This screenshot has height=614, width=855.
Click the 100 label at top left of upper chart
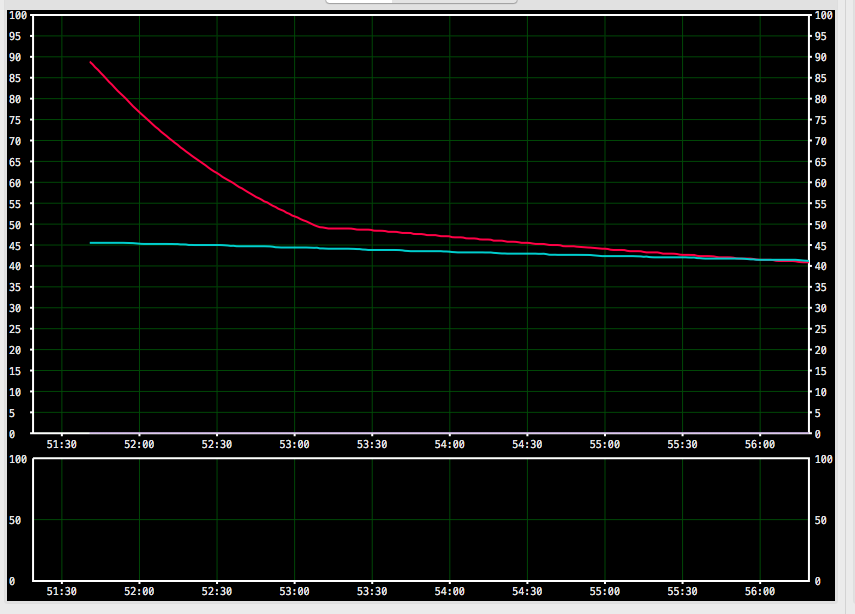point(17,15)
